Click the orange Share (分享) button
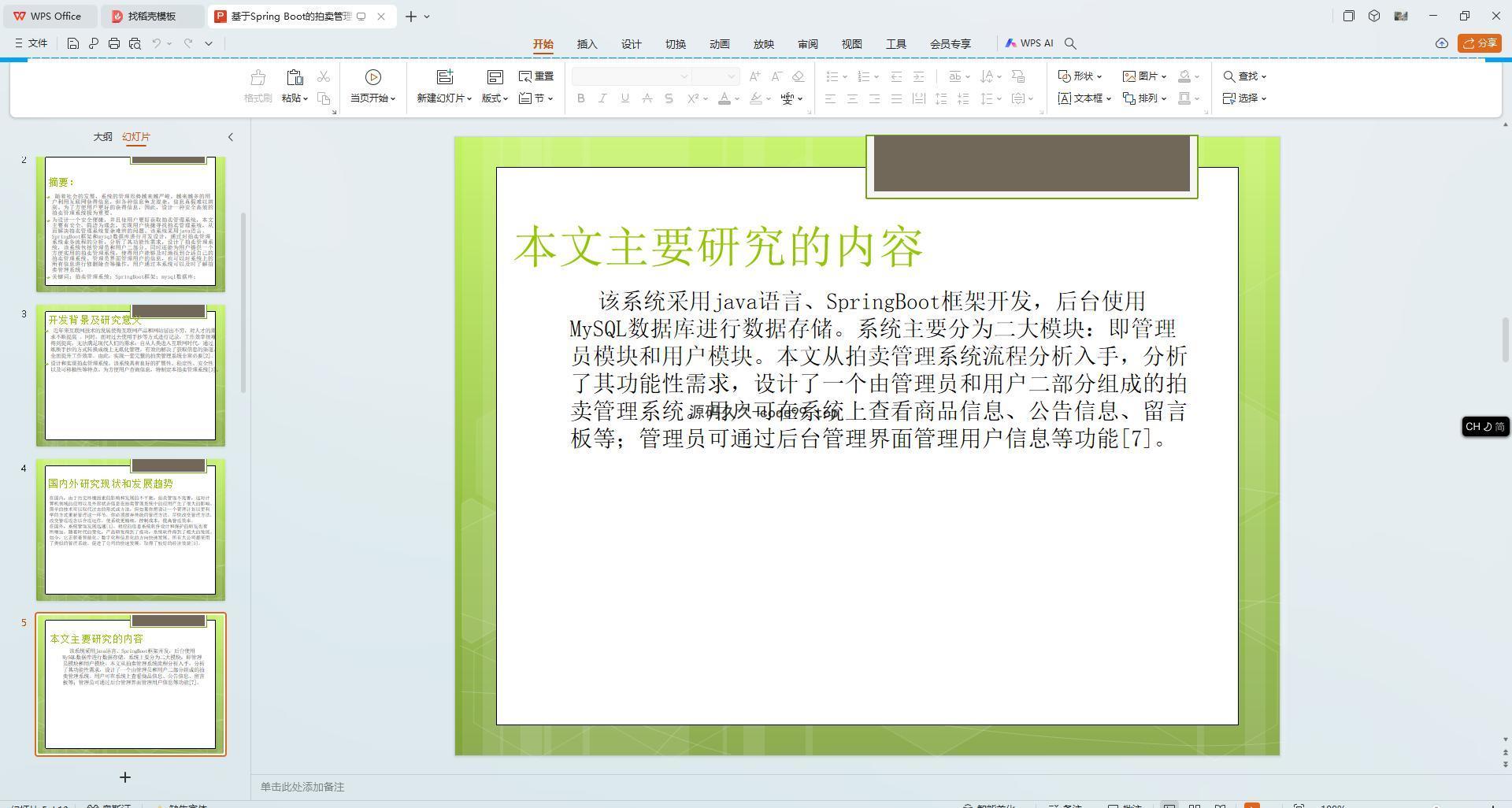The width and height of the screenshot is (1512, 808). tap(1478, 43)
